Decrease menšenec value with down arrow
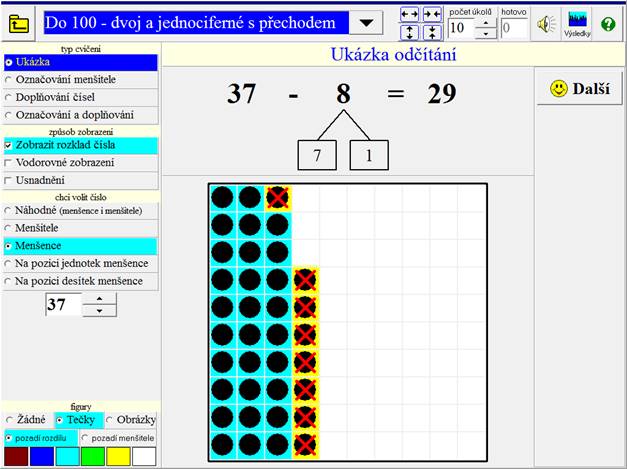Image resolution: width=627 pixels, height=469 pixels. point(100,311)
